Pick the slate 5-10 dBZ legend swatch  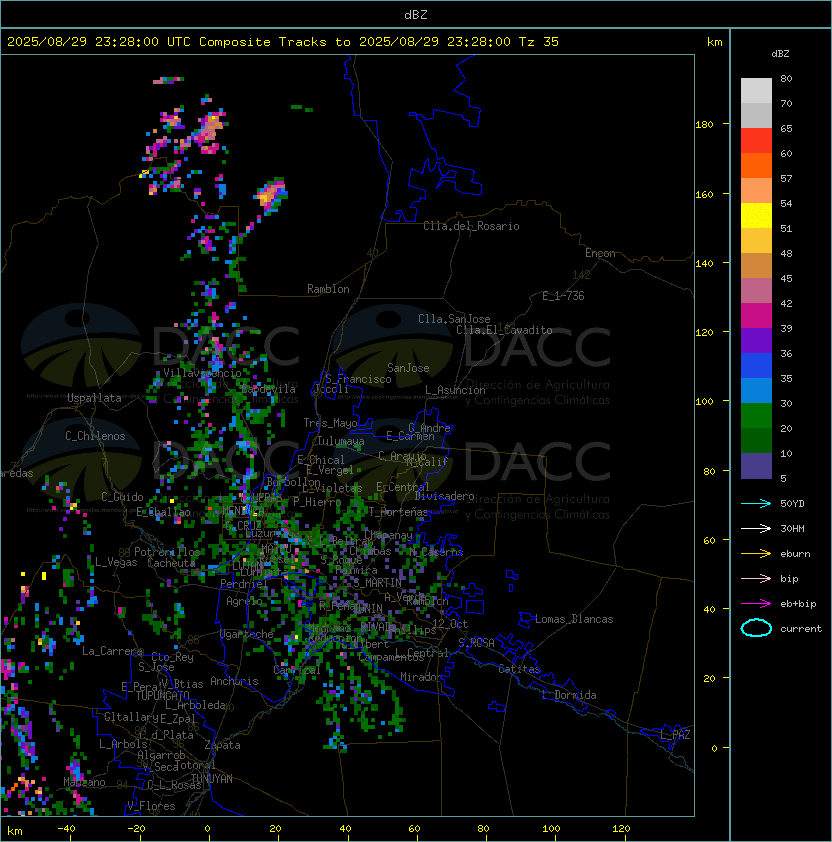click(756, 466)
